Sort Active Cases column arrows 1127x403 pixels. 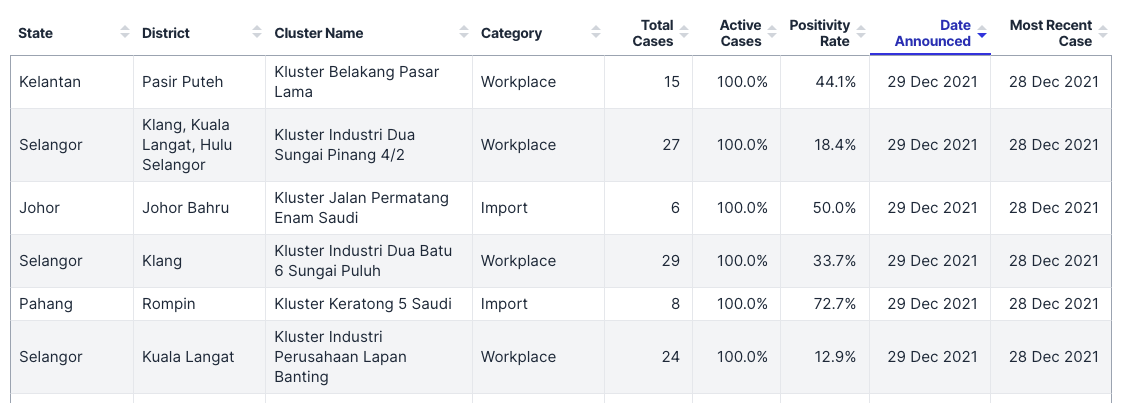772,32
